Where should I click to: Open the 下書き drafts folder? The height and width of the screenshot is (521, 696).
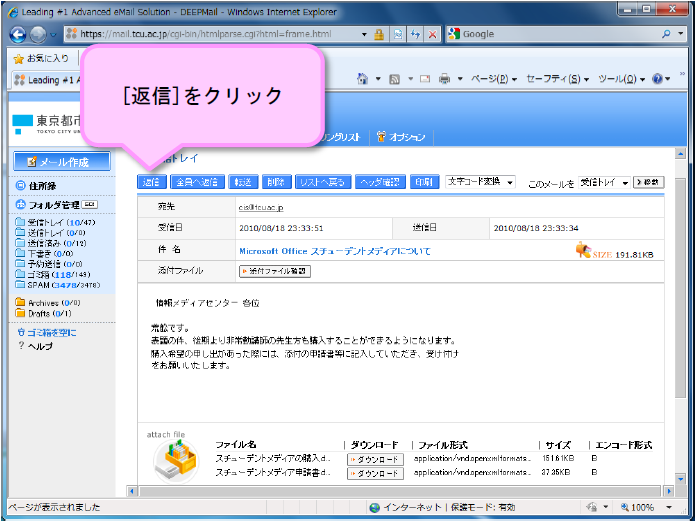(44, 253)
